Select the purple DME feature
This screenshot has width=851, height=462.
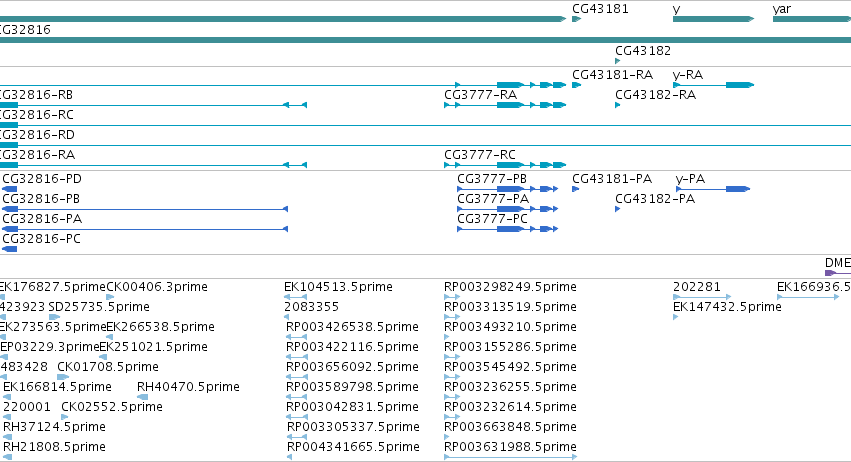click(x=837, y=273)
